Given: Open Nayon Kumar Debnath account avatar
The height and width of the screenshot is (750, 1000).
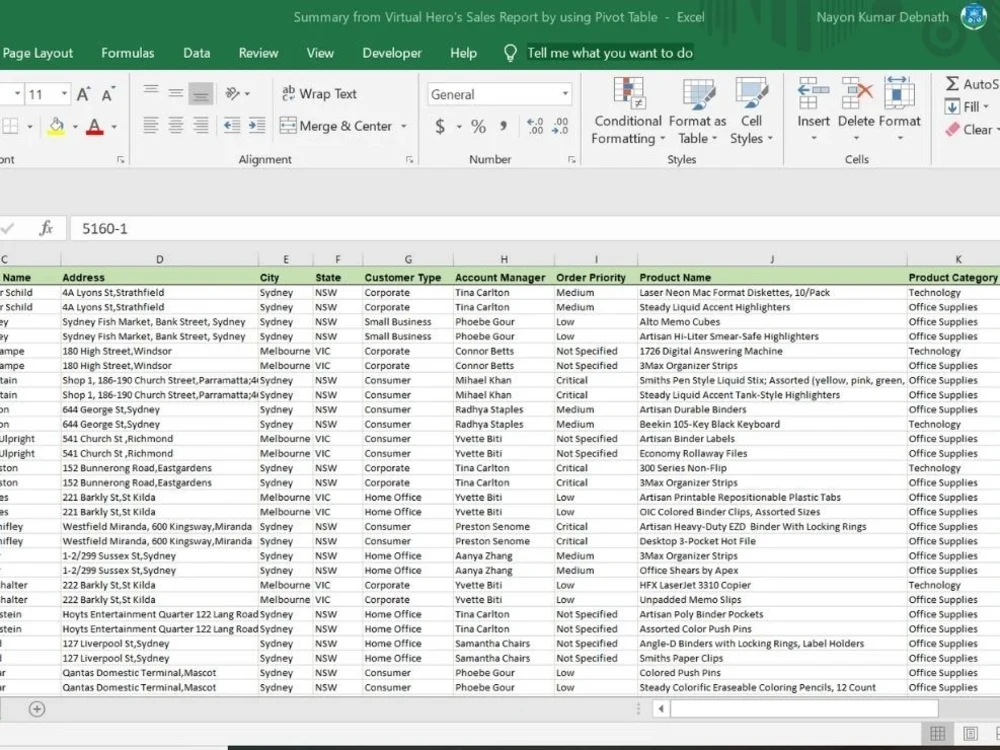Looking at the screenshot, I should [x=973, y=17].
